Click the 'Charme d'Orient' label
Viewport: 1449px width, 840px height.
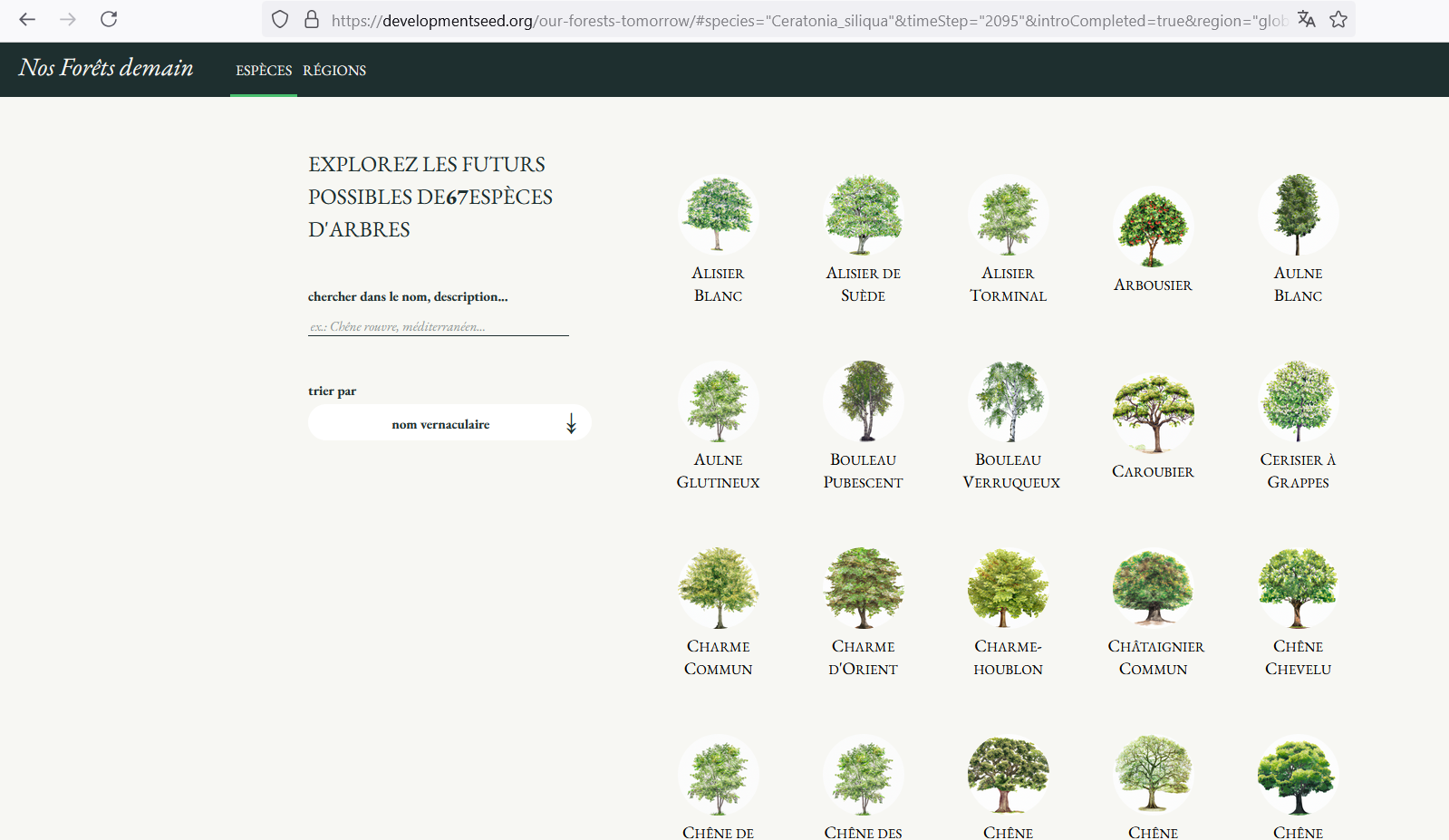click(x=864, y=658)
